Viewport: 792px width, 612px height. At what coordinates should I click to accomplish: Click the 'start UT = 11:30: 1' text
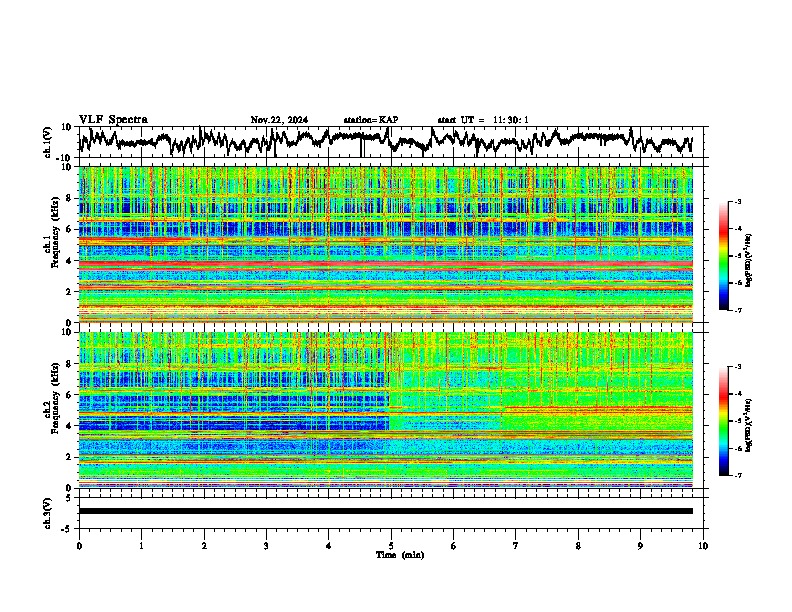pos(483,120)
